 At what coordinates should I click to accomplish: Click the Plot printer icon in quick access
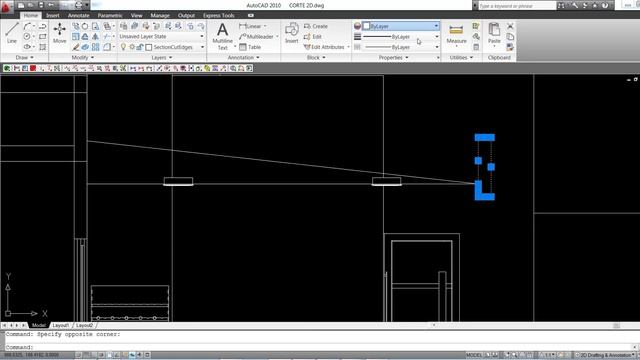click(79, 5)
